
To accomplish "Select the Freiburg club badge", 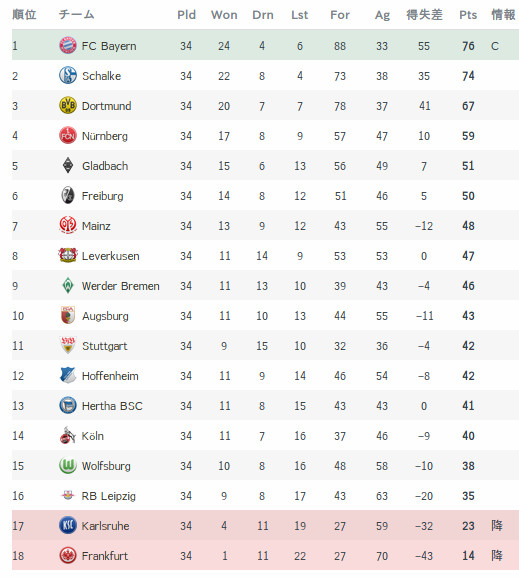I will click(68, 195).
